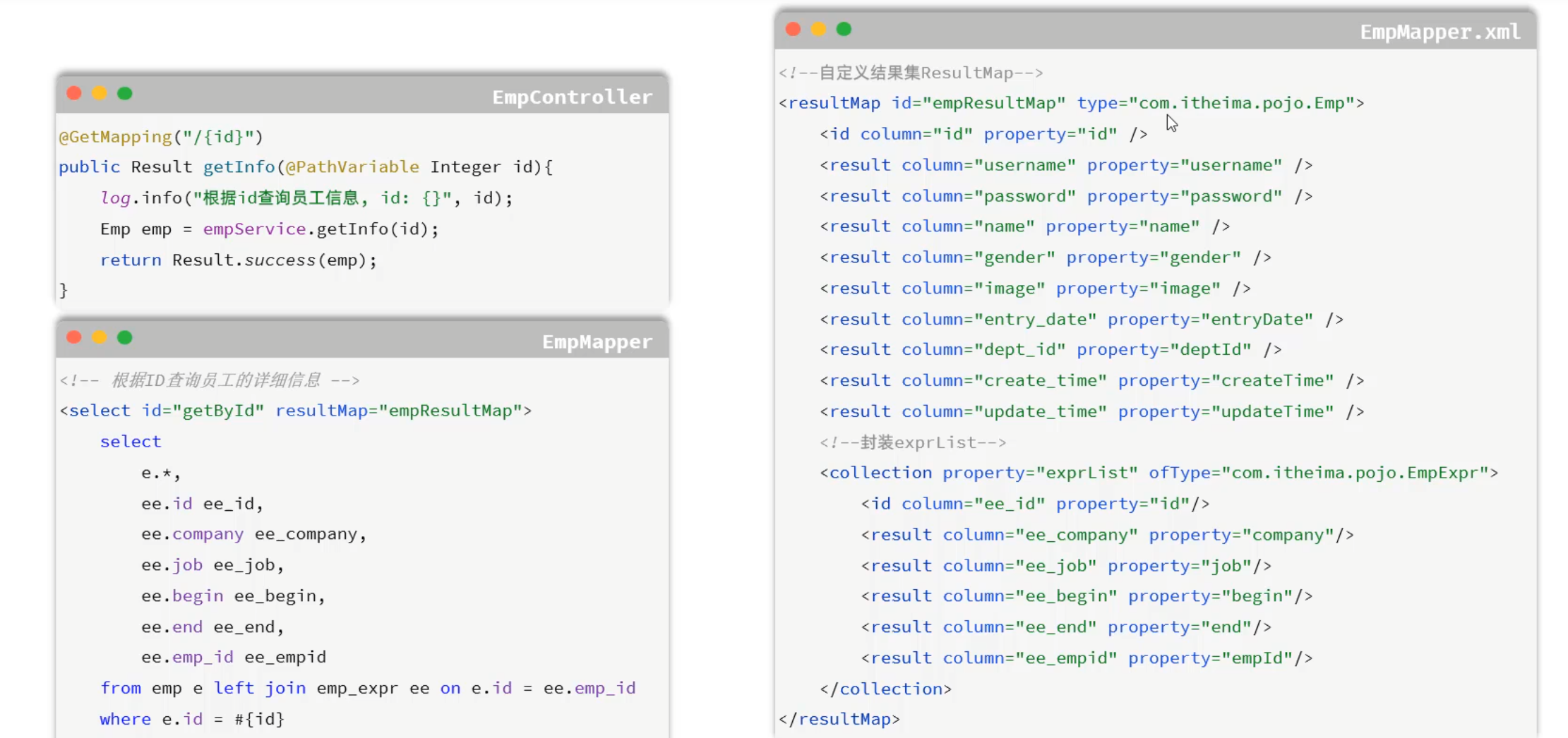
Task: Click the yellow dot in EmpMapper.xml window
Action: [818, 29]
